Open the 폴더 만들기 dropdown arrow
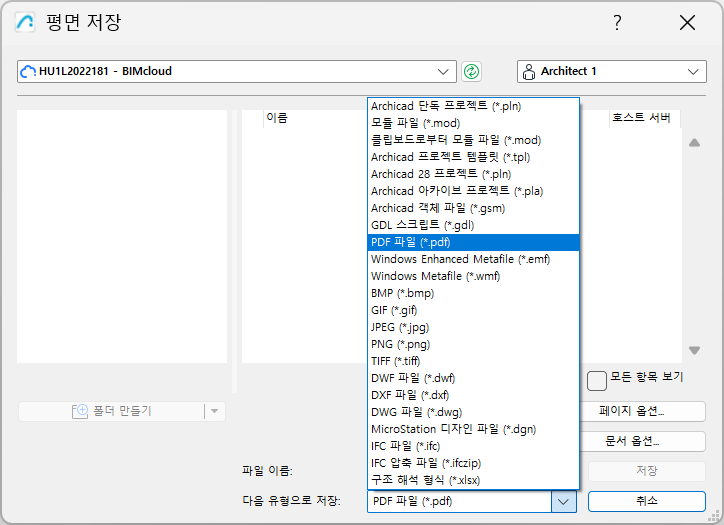Viewport: 724px width, 525px height. 215,411
